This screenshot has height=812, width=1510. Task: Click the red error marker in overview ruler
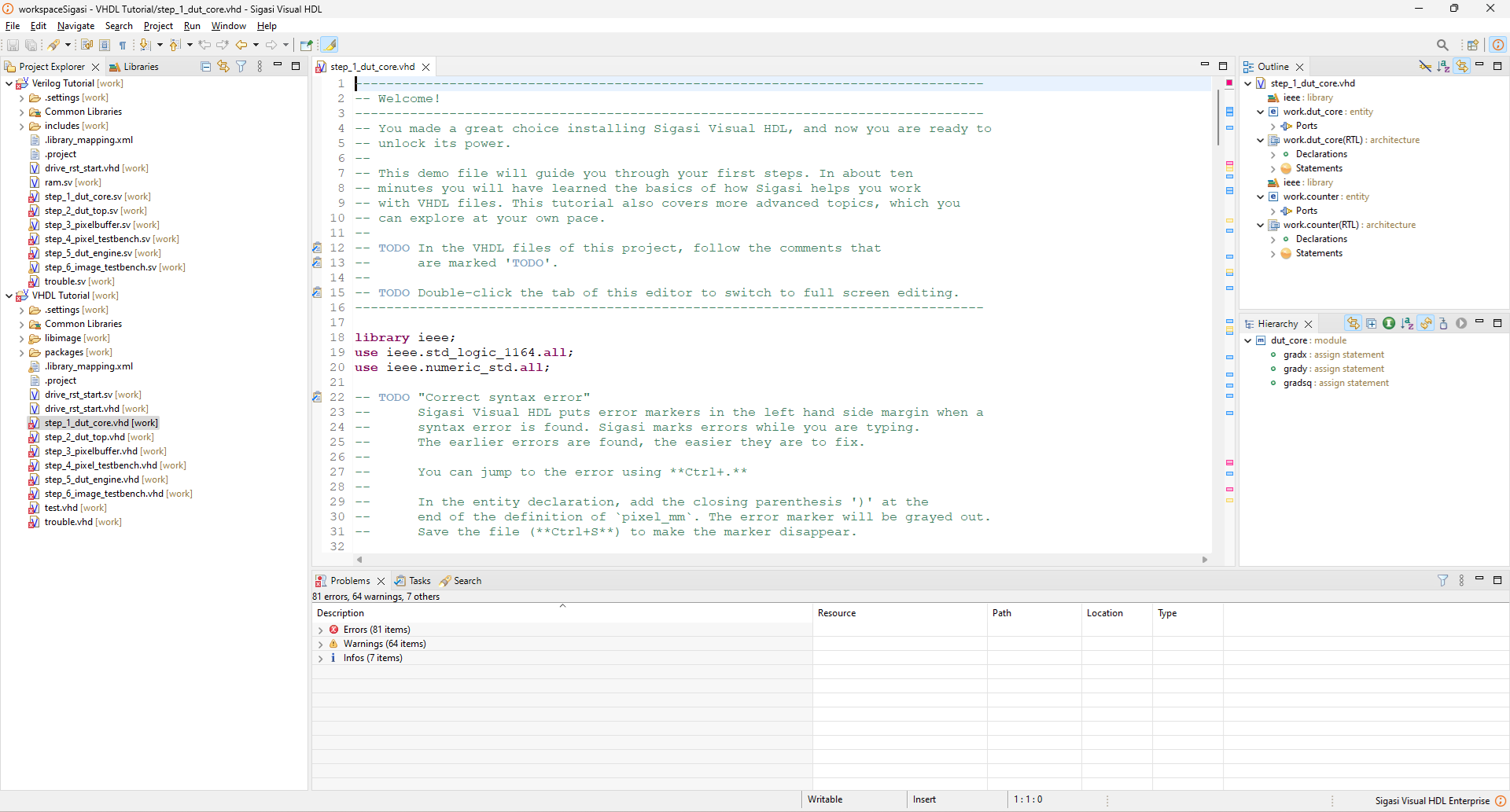click(1229, 83)
